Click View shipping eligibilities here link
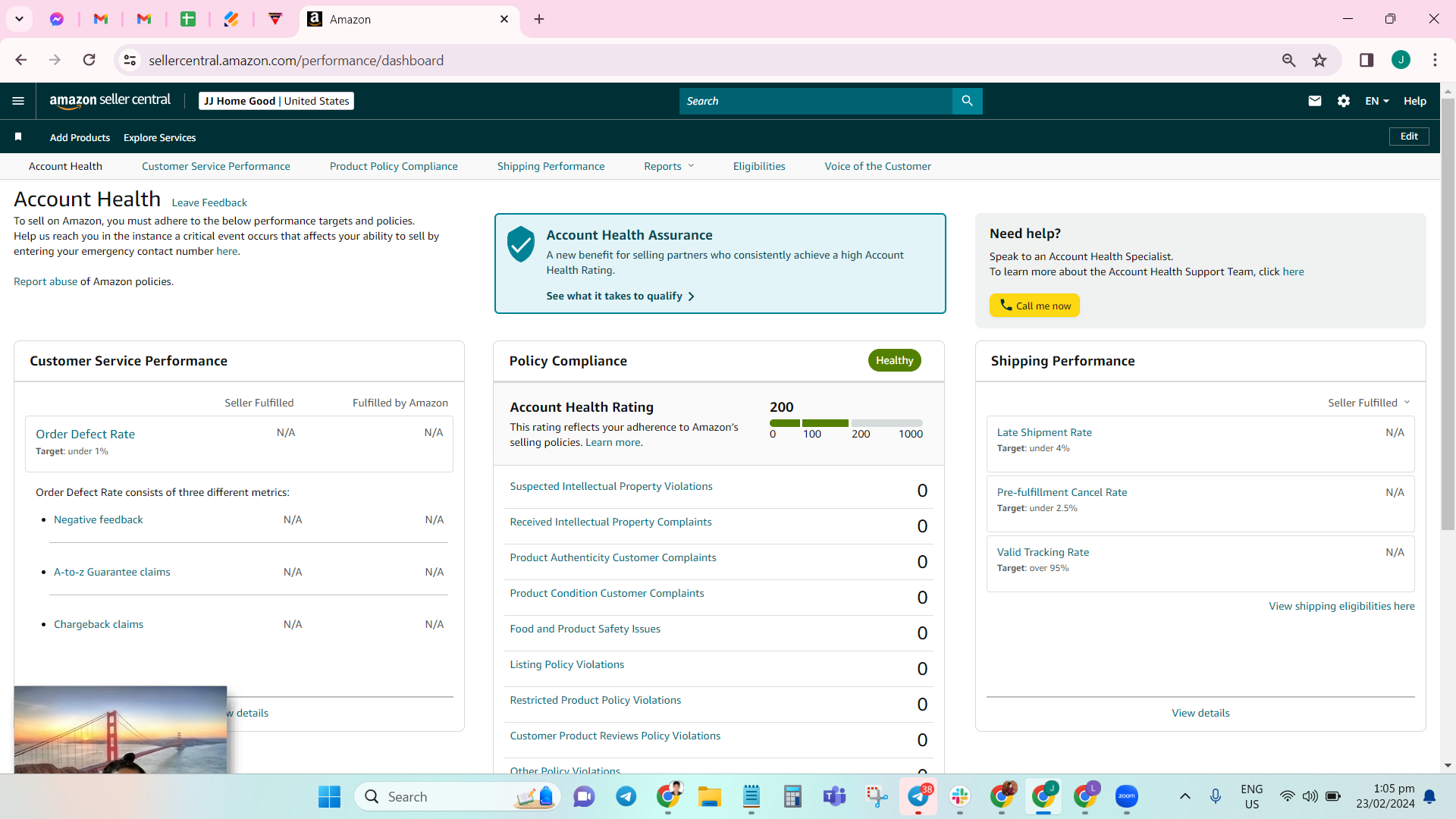 click(x=1341, y=606)
